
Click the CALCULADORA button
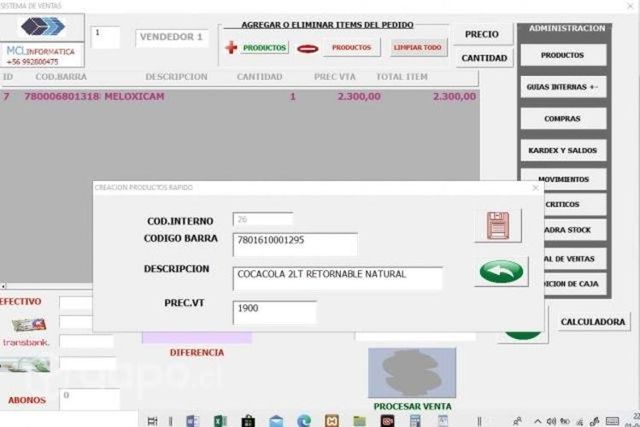[x=593, y=322]
